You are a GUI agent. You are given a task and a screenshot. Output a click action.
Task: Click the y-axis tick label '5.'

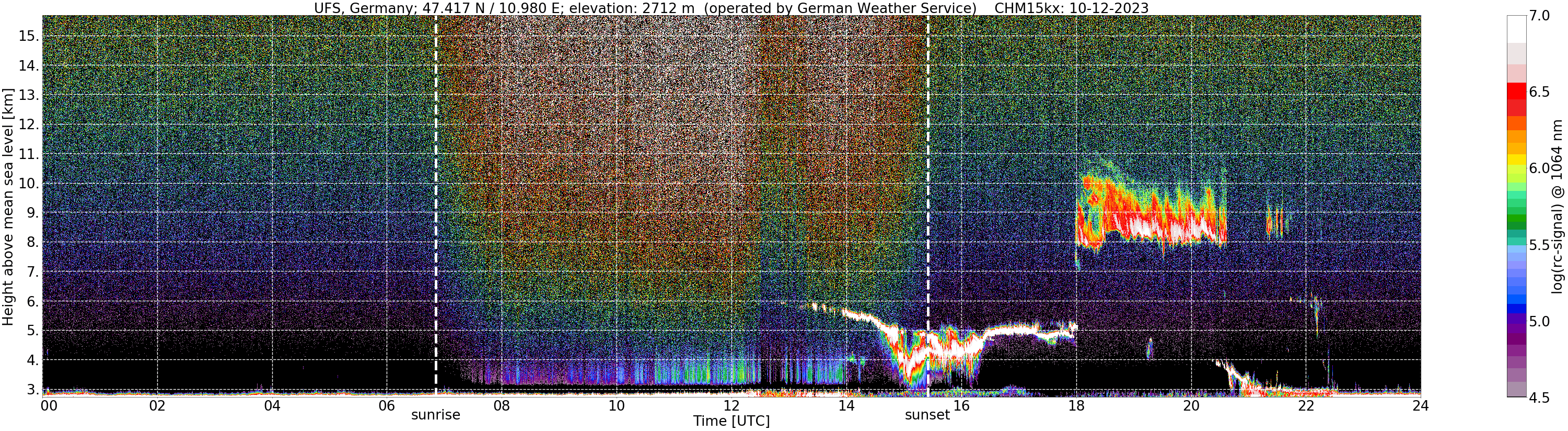click(x=32, y=331)
